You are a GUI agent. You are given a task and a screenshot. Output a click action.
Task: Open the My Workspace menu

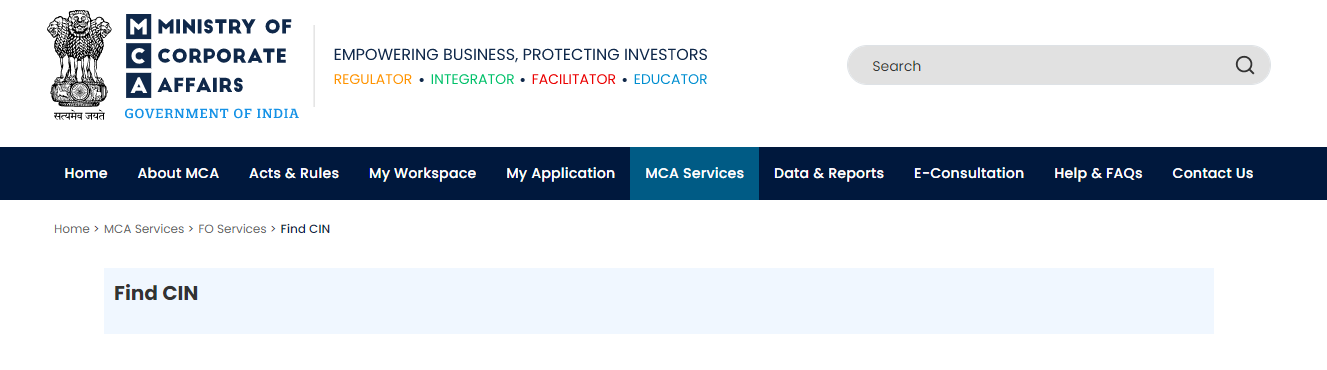tap(422, 173)
